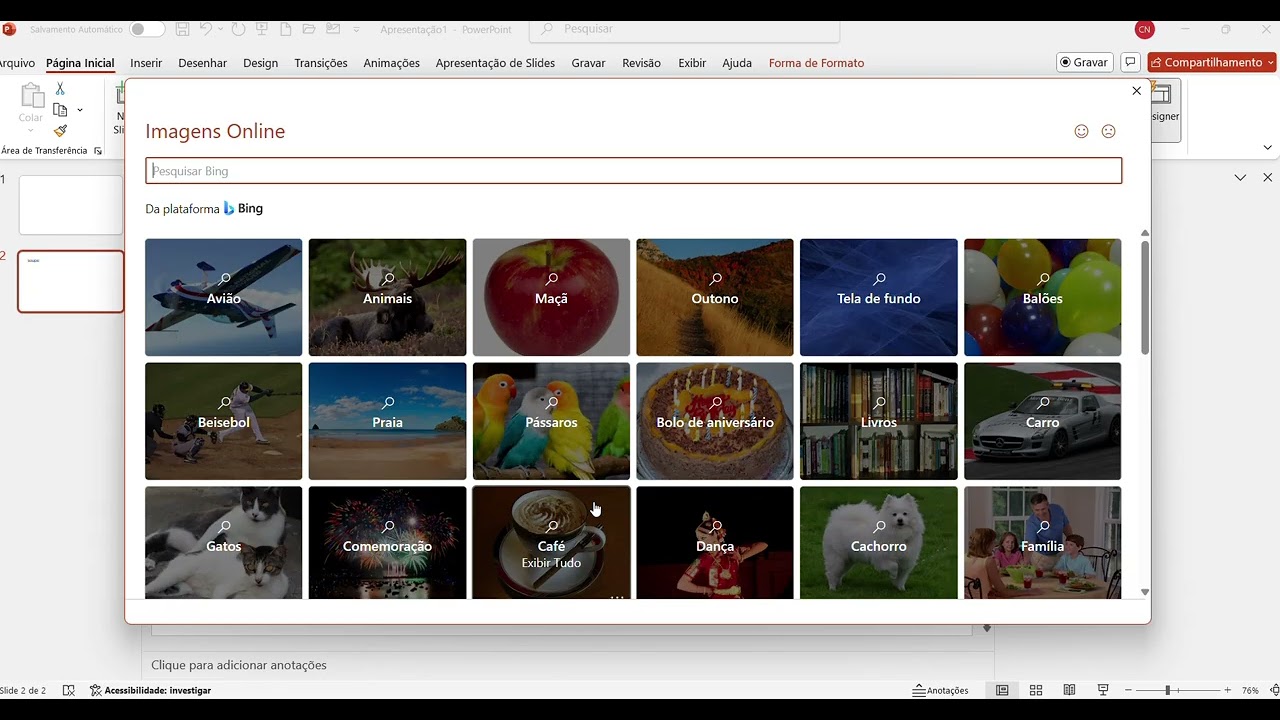Open the Arquivo tab
This screenshot has width=1280, height=720.
coord(17,63)
